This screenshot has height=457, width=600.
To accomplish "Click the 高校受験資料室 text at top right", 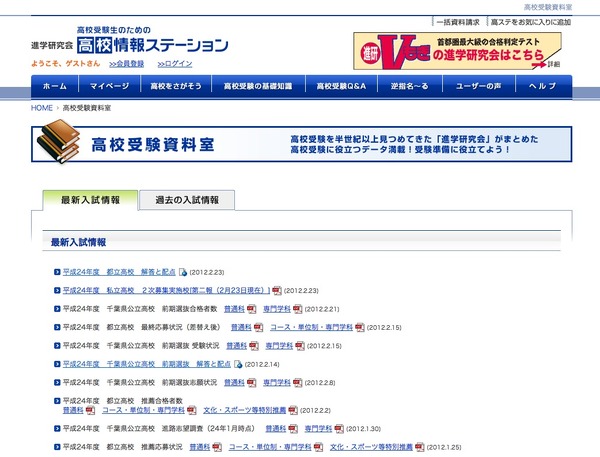I will point(548,7).
